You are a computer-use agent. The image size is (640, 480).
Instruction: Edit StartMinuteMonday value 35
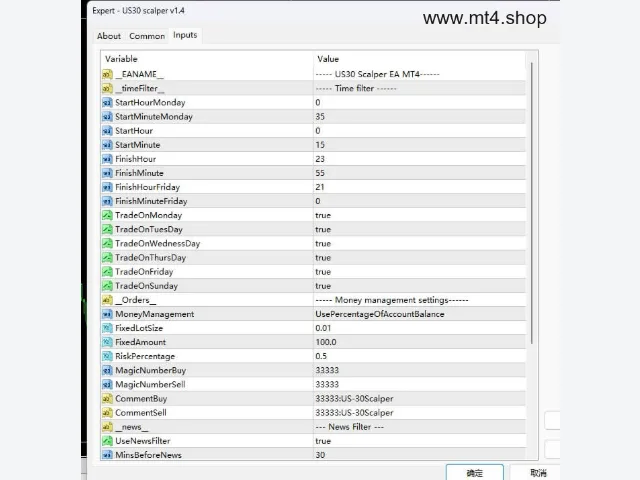click(x=320, y=117)
